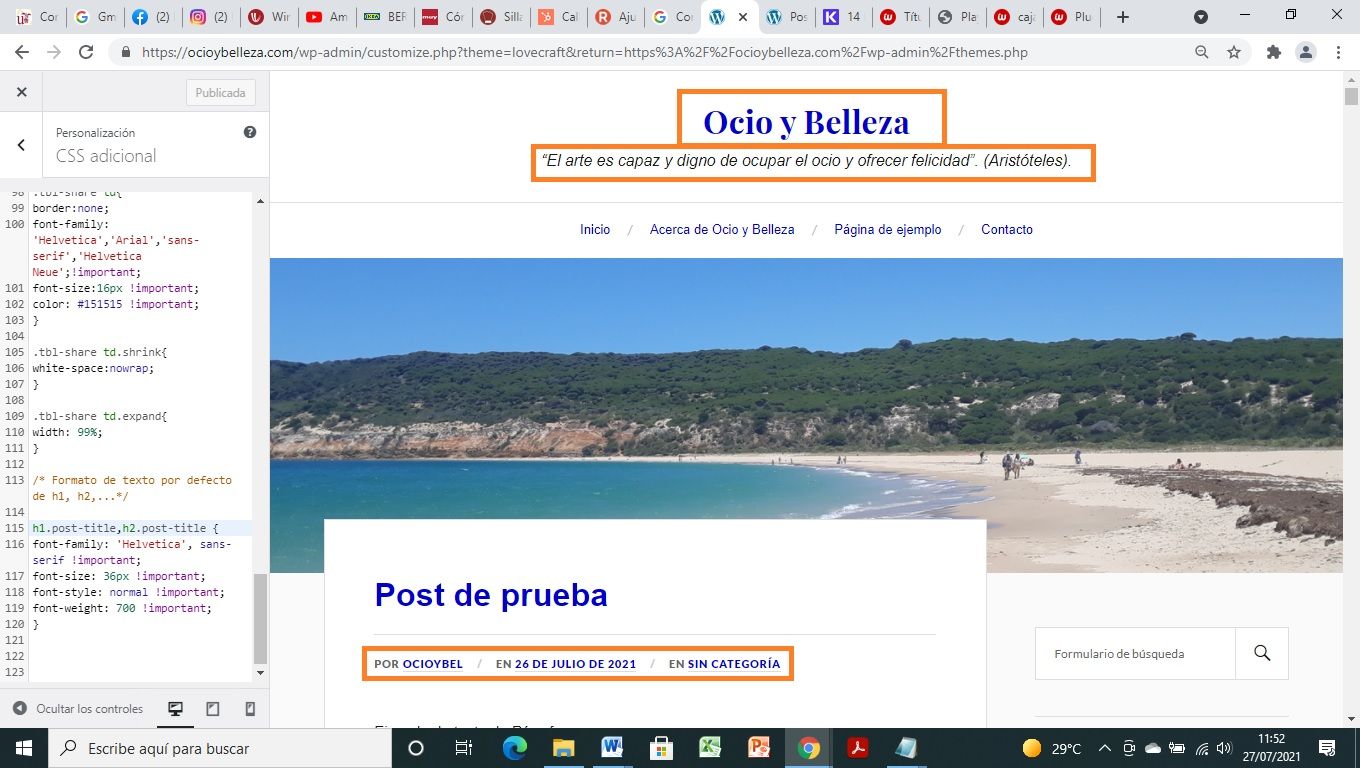Switch to desktop preview mode
The width and height of the screenshot is (1360, 768).
[175, 709]
